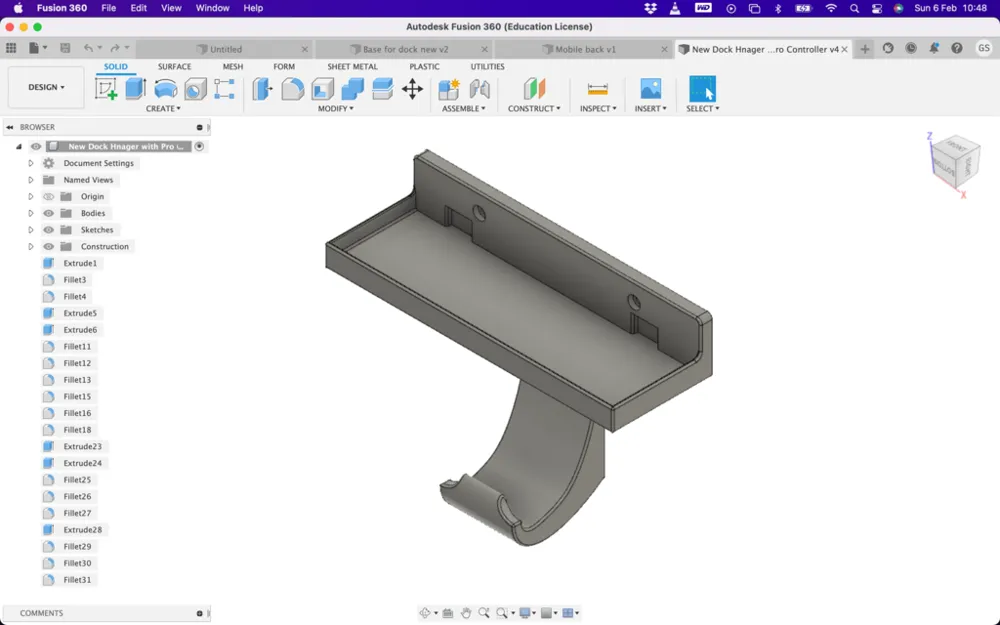Toggle visibility of Sketches folder

click(x=48, y=230)
